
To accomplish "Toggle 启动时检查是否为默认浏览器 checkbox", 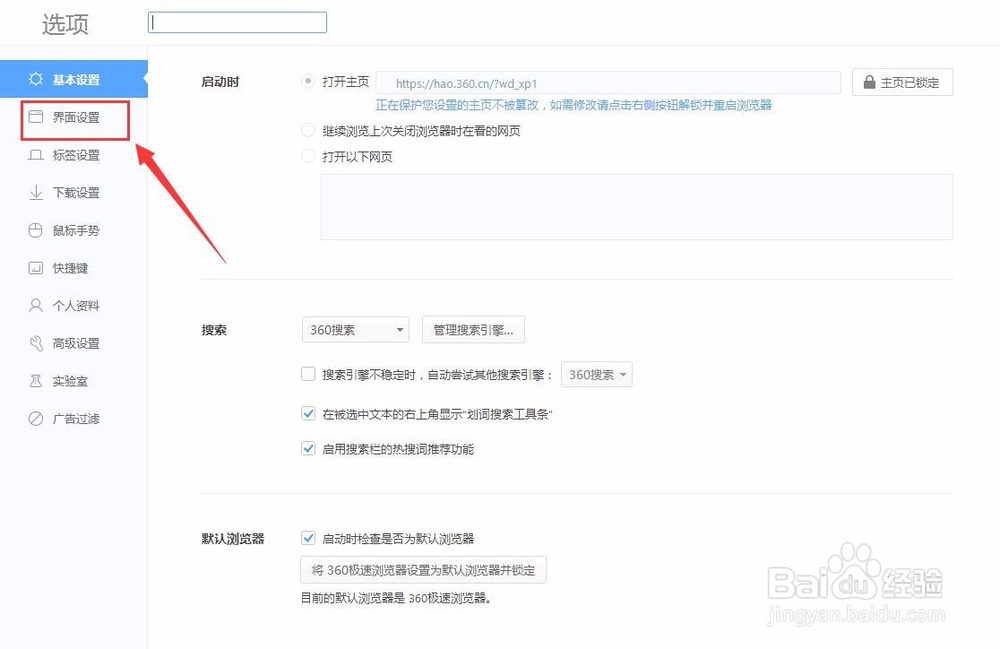I will coord(308,538).
